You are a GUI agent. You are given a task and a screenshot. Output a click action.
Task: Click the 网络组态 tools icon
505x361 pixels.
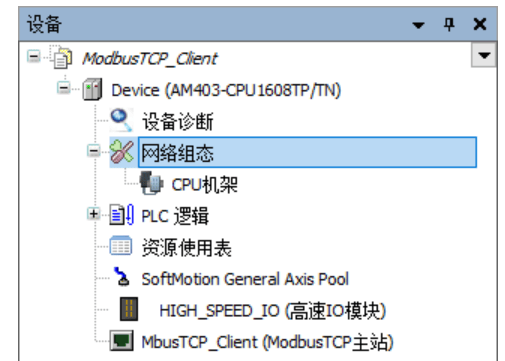click(x=122, y=152)
